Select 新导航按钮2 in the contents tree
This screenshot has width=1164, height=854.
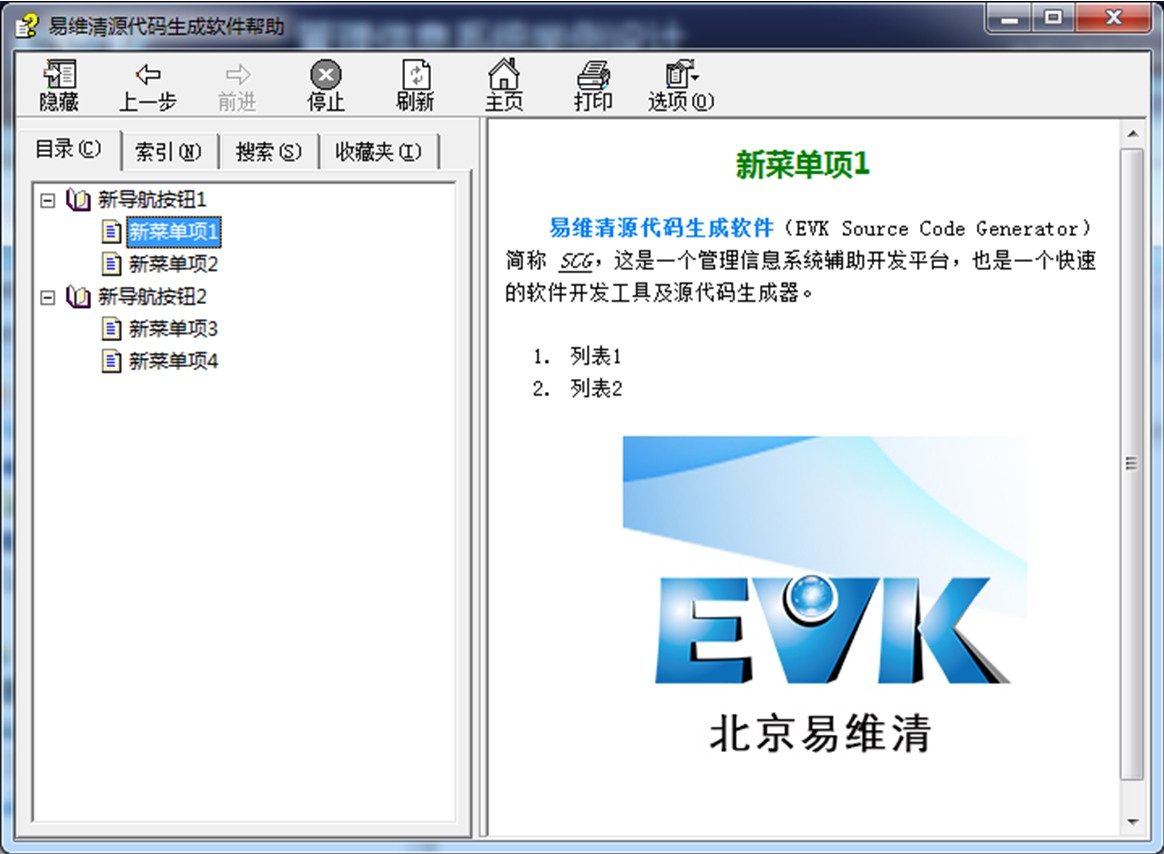tap(152, 296)
